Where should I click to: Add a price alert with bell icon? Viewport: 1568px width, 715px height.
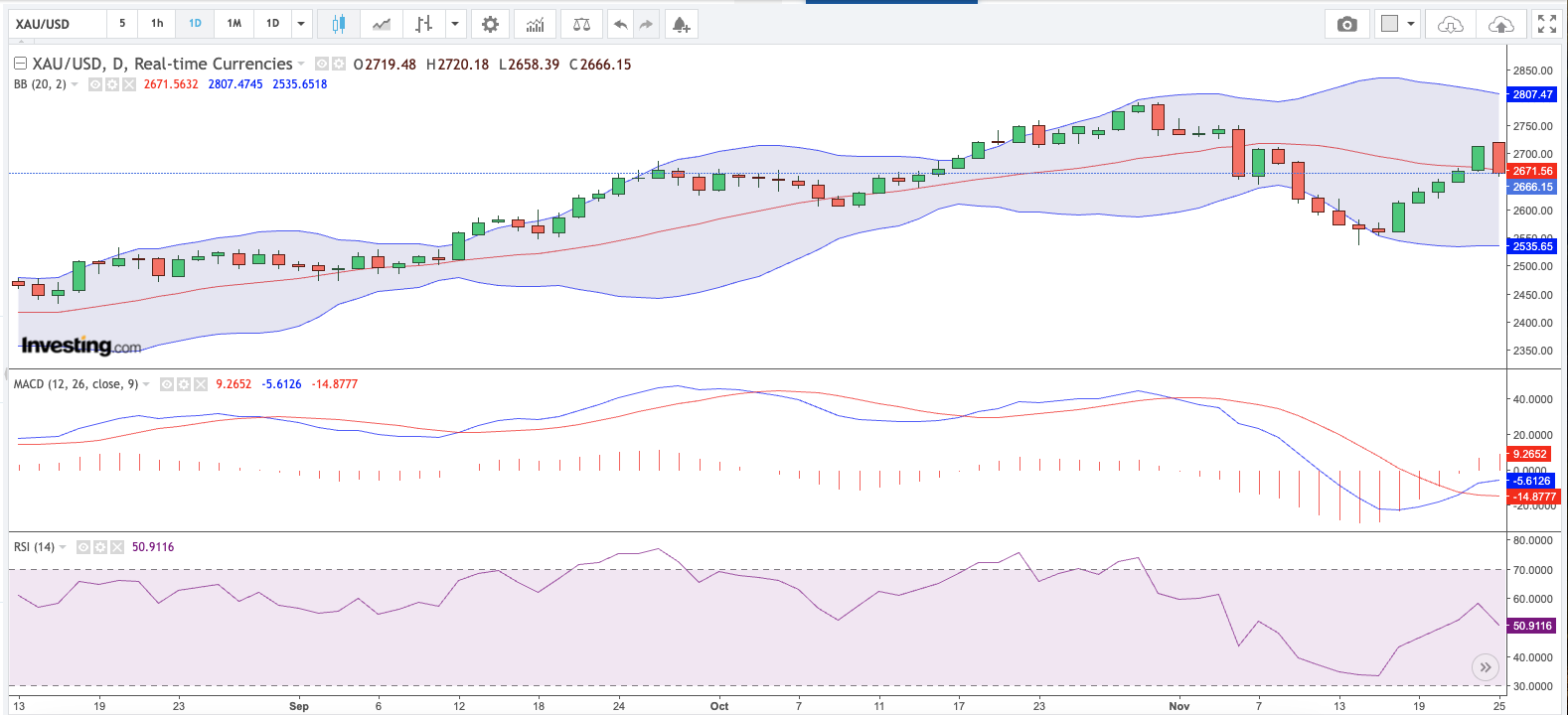click(681, 24)
